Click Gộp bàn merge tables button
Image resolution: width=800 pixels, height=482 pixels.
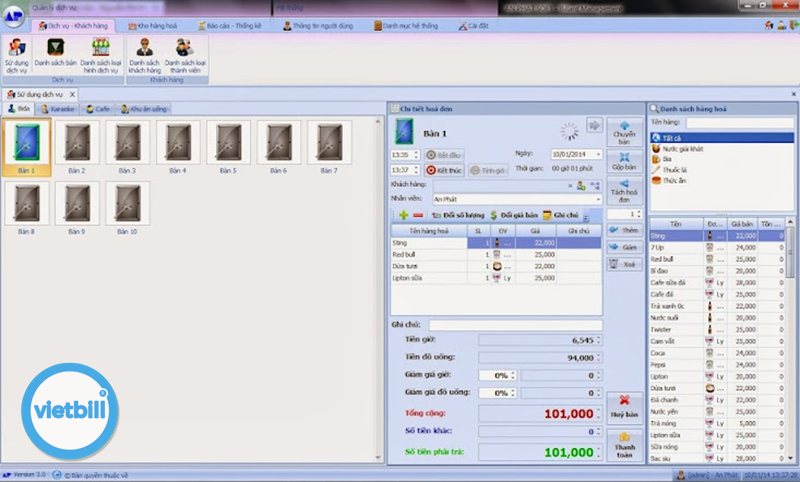(x=625, y=161)
